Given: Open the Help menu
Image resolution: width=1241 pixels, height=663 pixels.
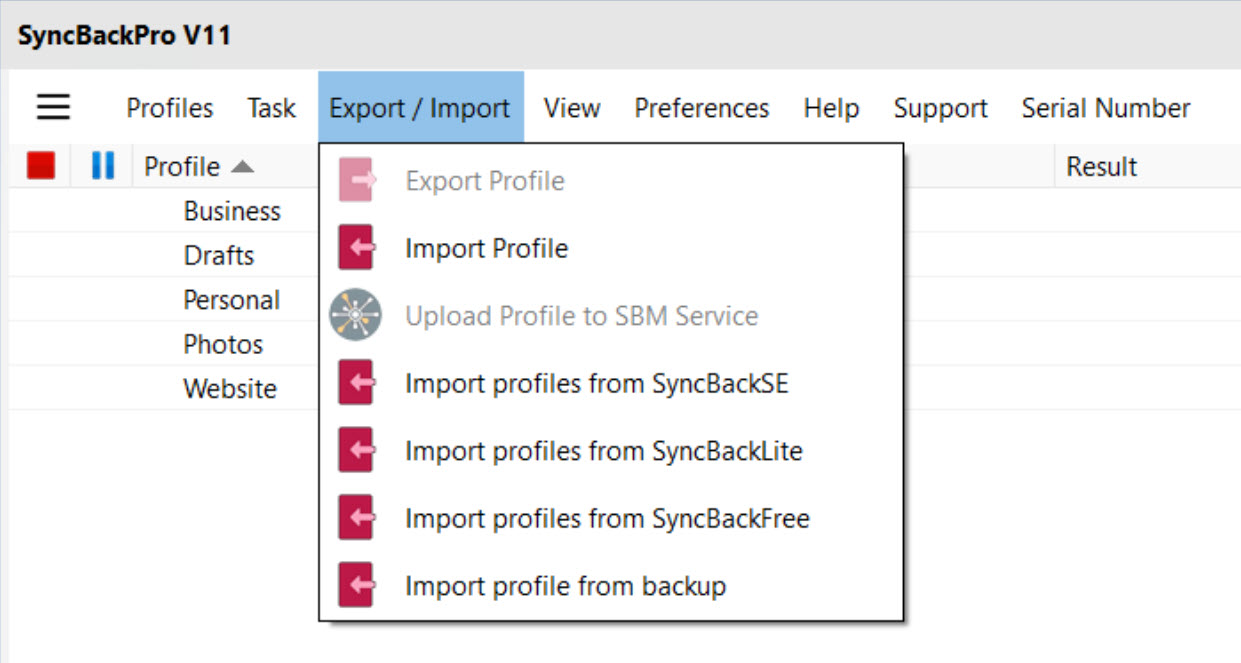Looking at the screenshot, I should click(831, 108).
